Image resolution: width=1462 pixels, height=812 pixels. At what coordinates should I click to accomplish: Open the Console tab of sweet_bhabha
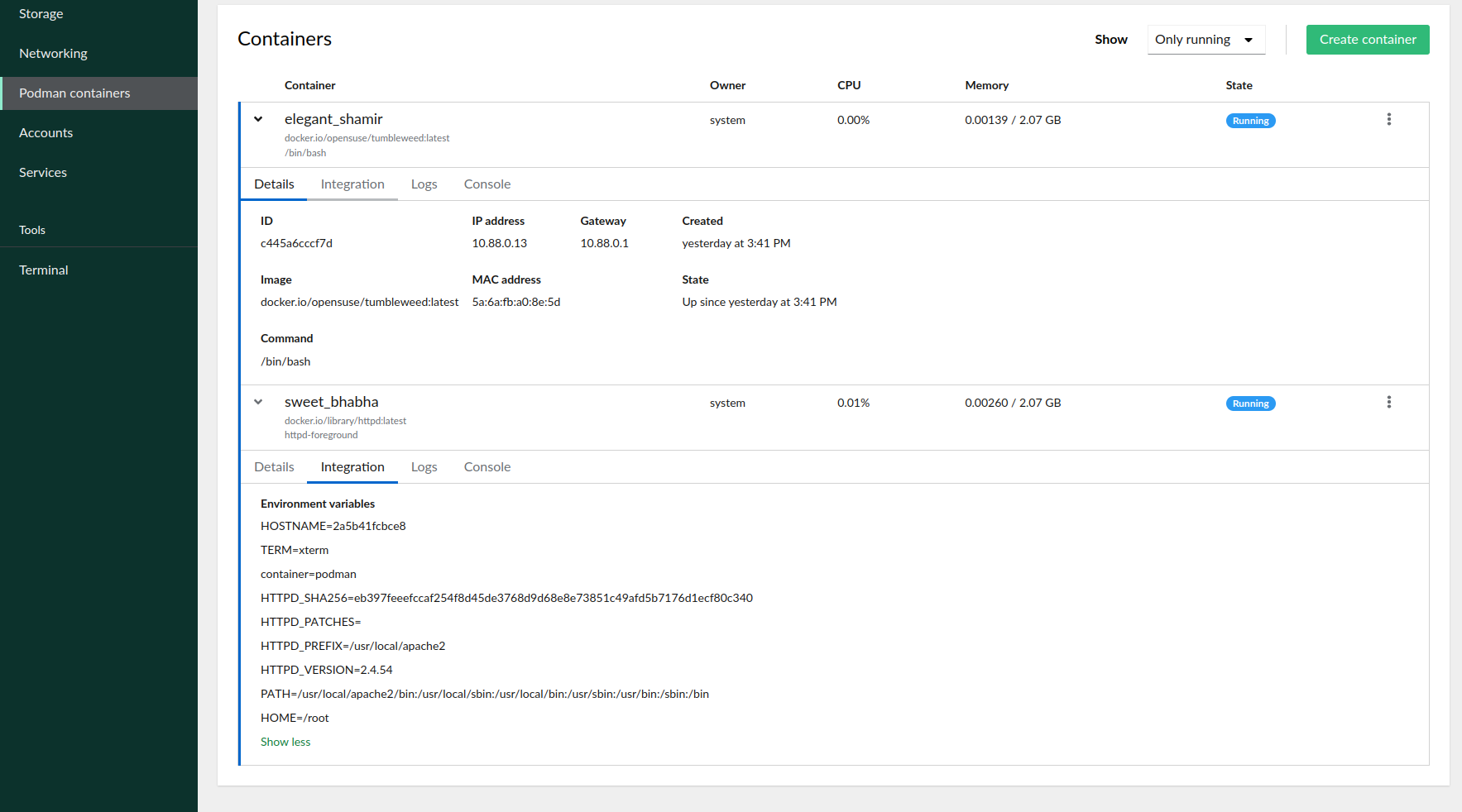click(487, 466)
